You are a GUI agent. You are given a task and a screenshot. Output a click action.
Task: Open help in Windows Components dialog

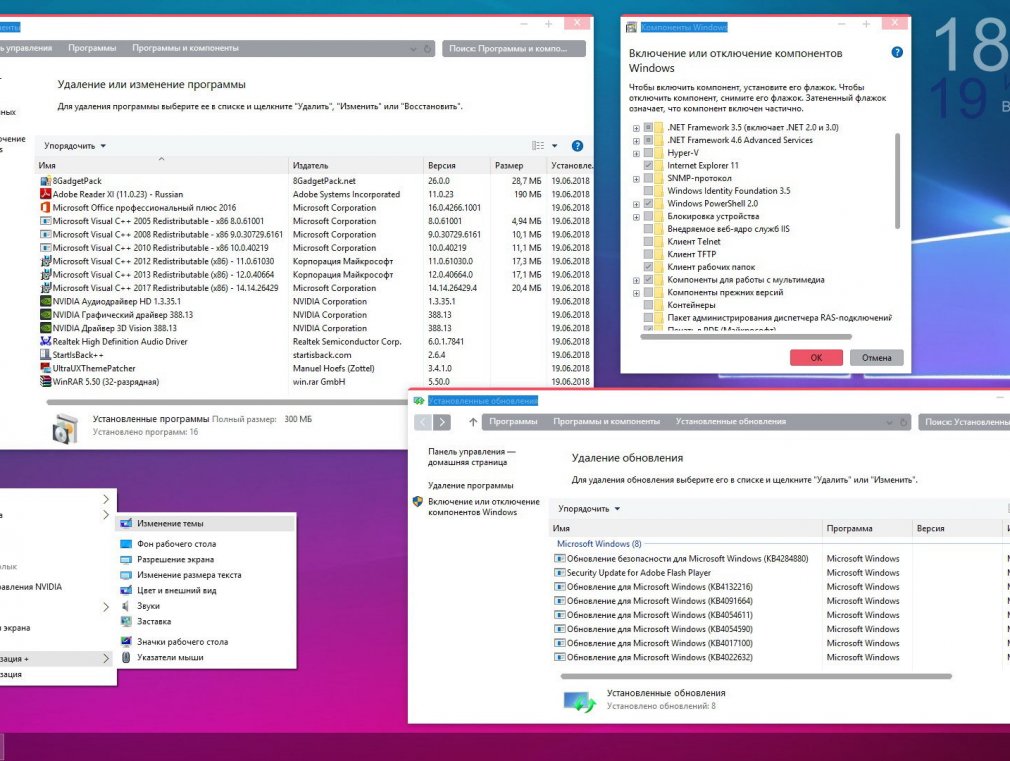(x=897, y=53)
